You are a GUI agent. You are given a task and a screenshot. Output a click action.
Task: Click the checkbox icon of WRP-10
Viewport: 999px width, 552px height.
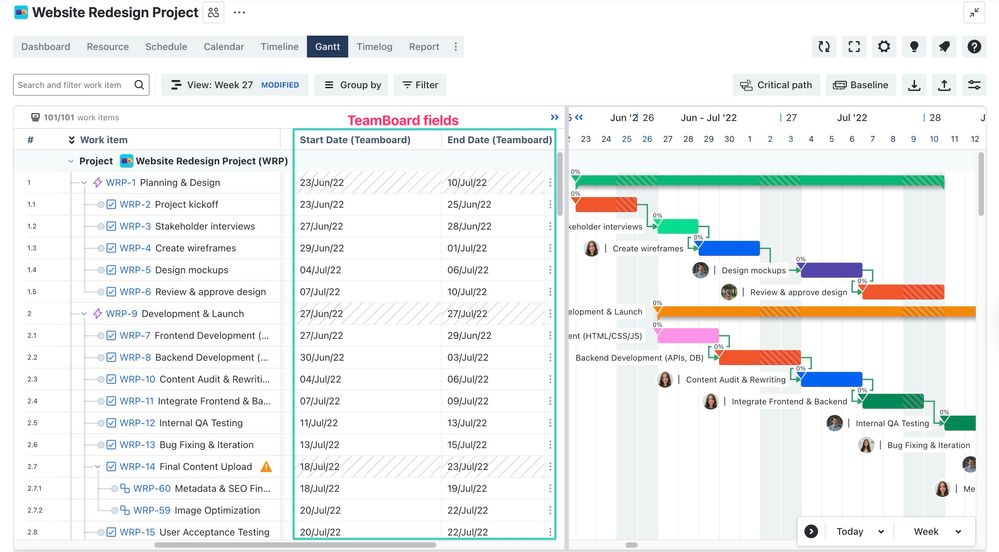pos(111,379)
